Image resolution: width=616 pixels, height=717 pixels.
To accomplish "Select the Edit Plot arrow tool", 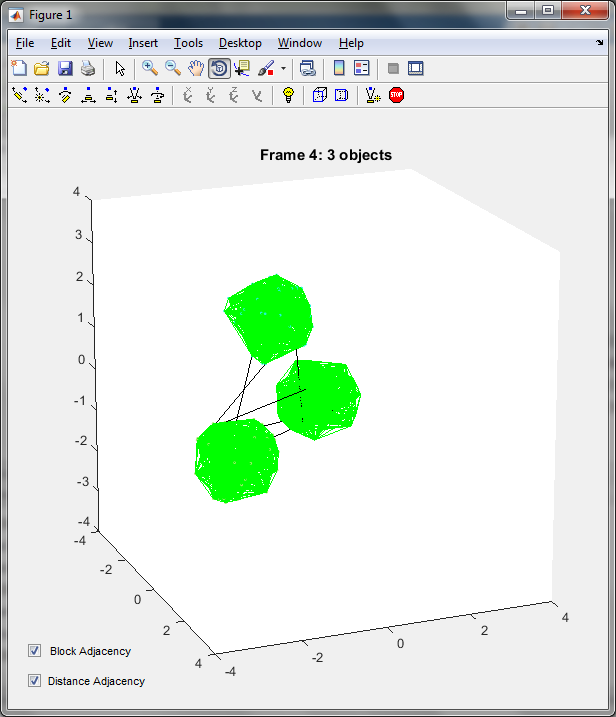I will point(120,69).
